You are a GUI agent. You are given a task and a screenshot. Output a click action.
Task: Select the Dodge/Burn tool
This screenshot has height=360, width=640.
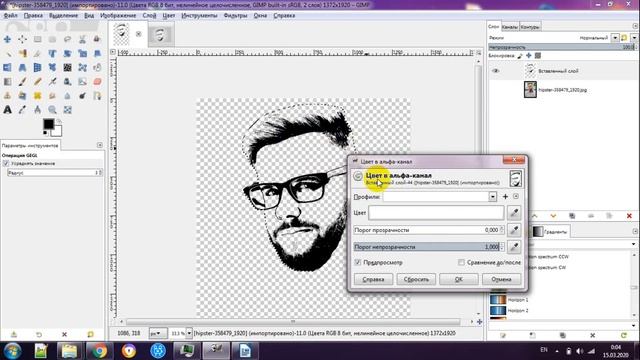[82, 96]
